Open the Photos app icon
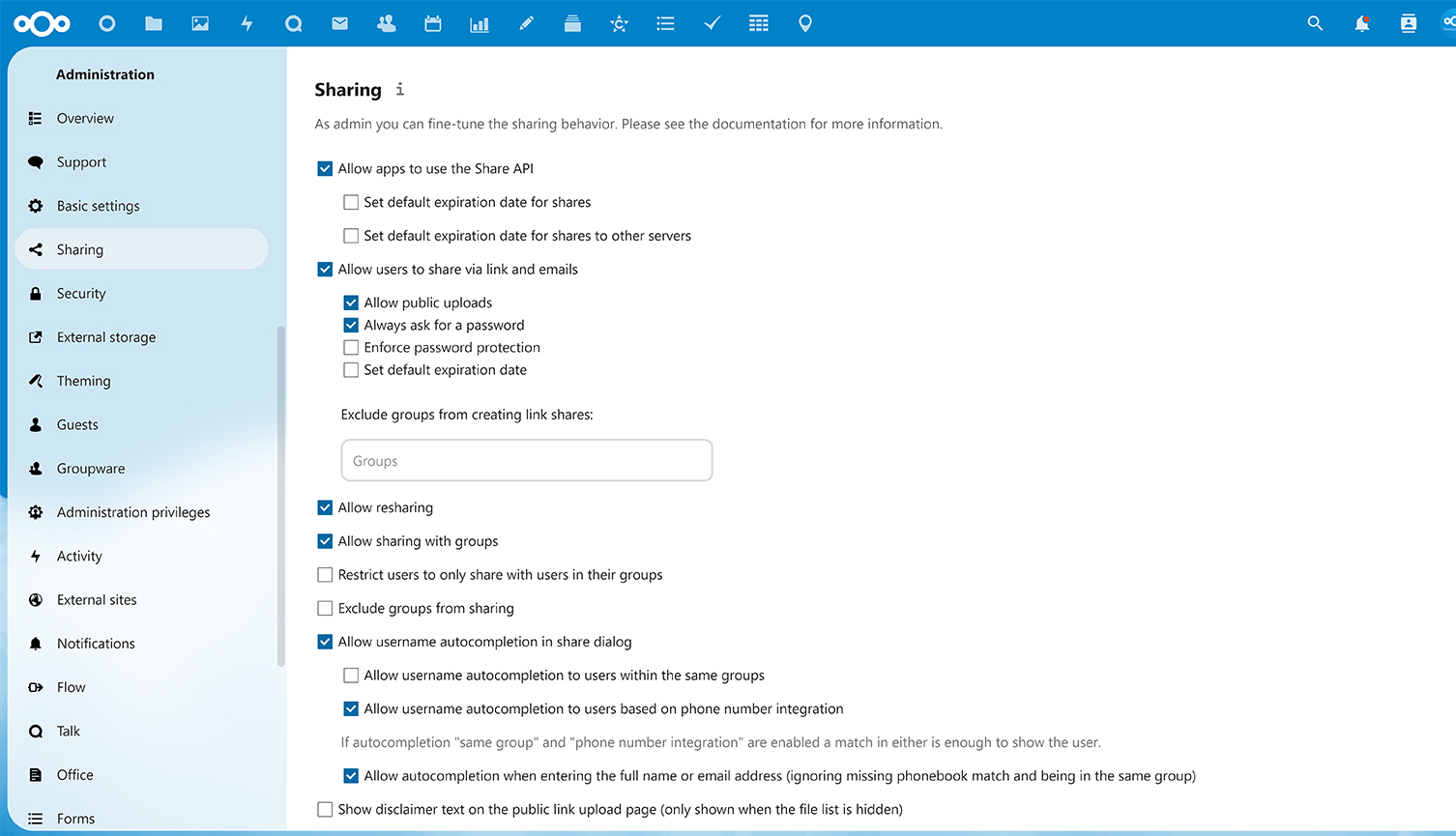The width and height of the screenshot is (1456, 836). (x=199, y=23)
